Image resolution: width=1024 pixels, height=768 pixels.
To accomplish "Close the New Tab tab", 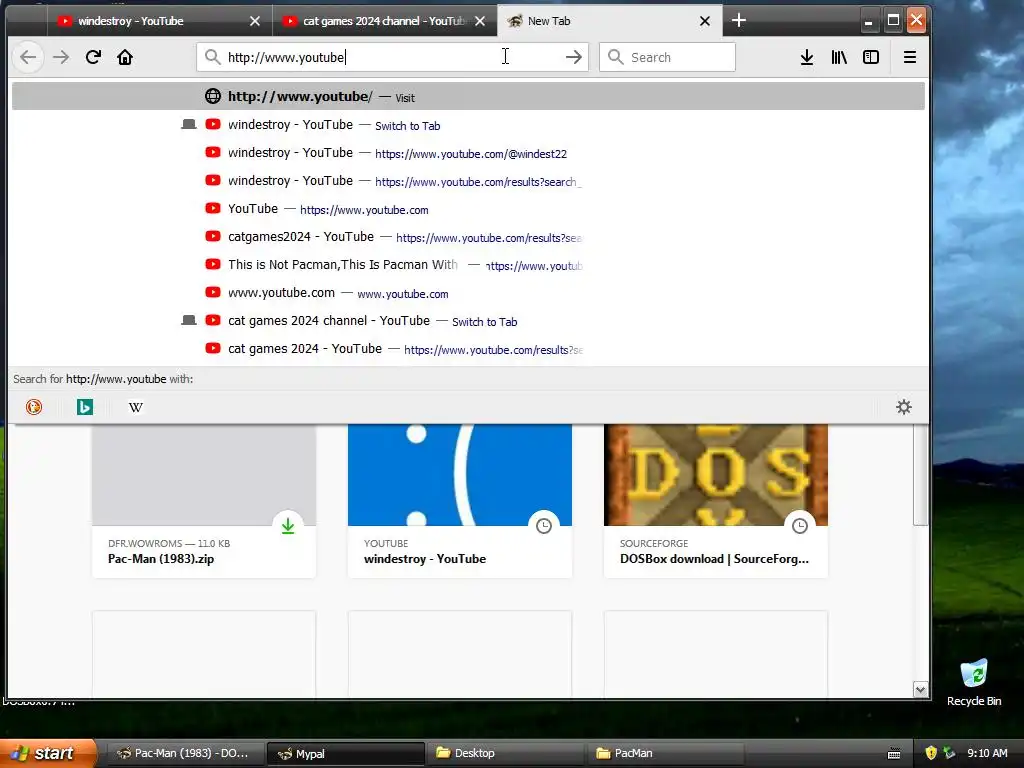I will (705, 21).
